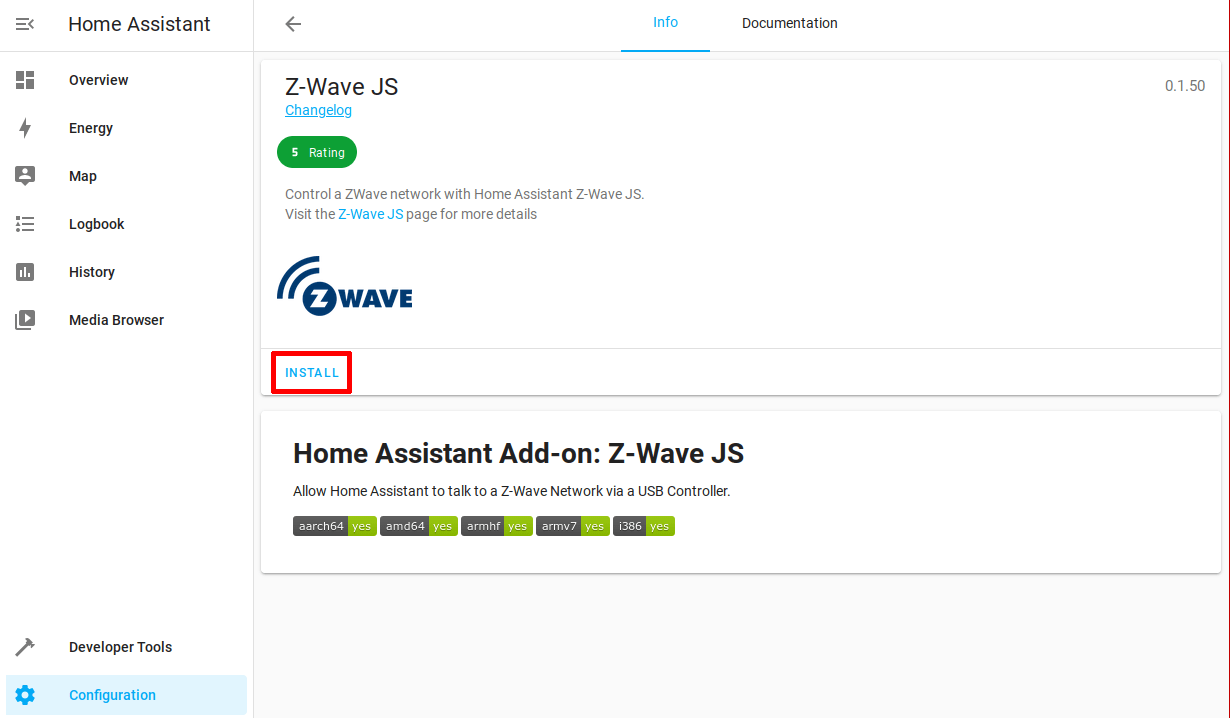The height and width of the screenshot is (718, 1230).
Task: Open Media Browser in the sidebar
Action: pos(126,320)
